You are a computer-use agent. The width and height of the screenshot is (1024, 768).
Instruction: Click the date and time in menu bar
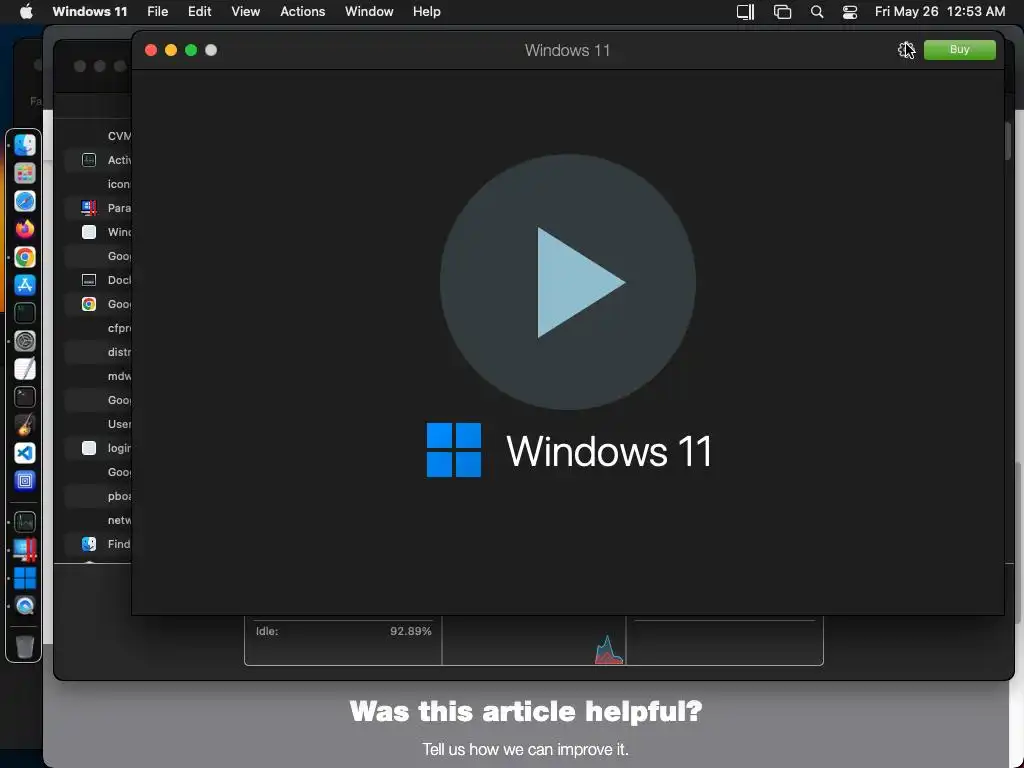940,12
